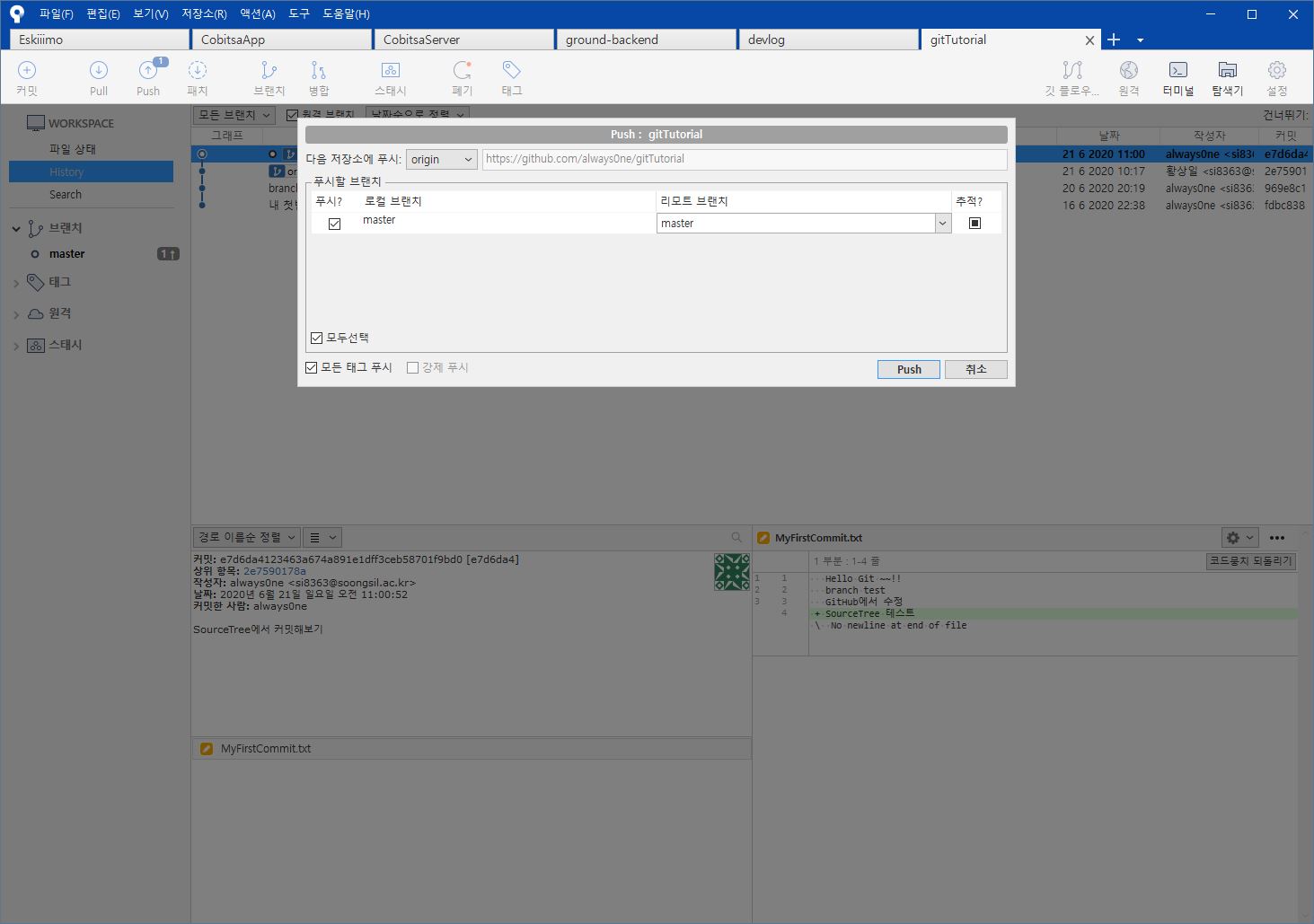Screen dimensions: 1314x924
Task: Open the Tools (도구) menu
Action: tap(299, 13)
